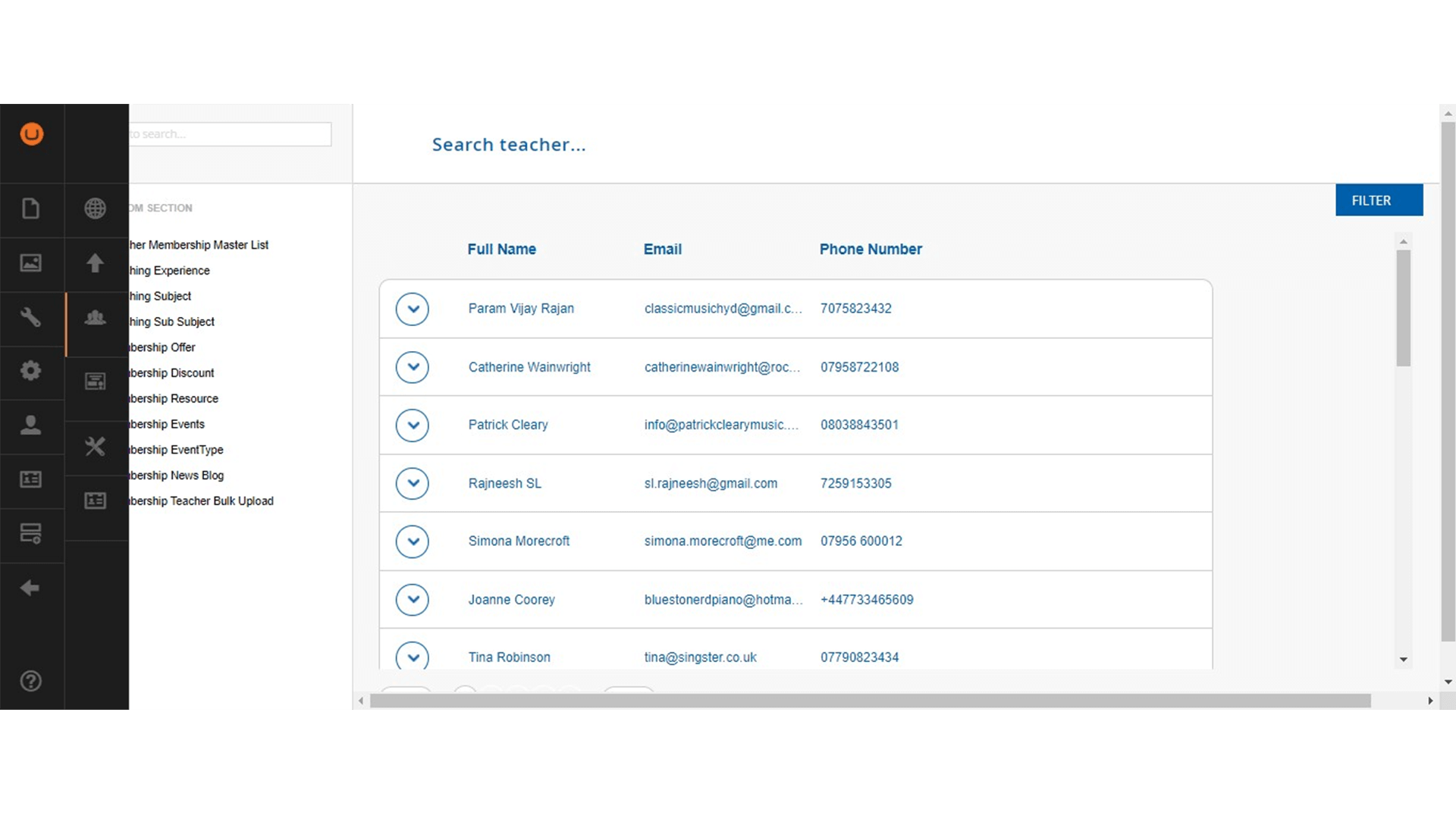Open Membership Events tree item
Screen dimensions: 1456x819
167,425
